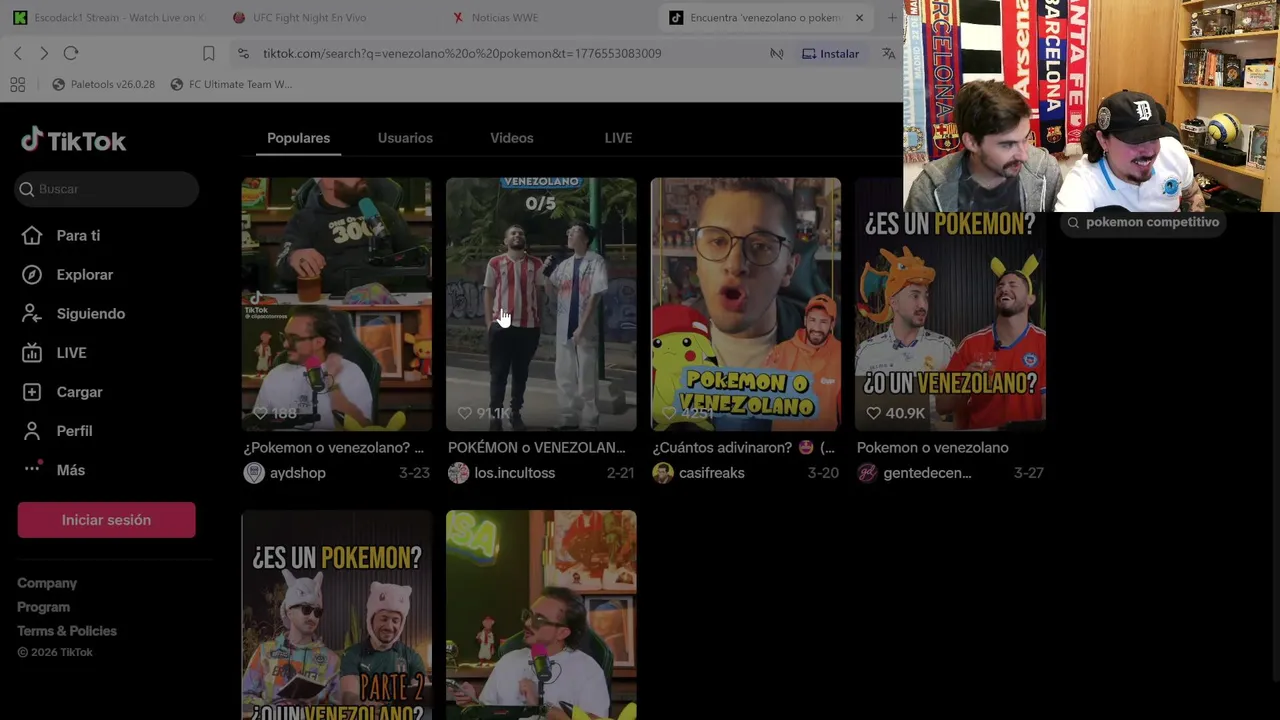Screen dimensions: 1280x720
Task: Open aydshop video thumbnail
Action: pos(337,304)
